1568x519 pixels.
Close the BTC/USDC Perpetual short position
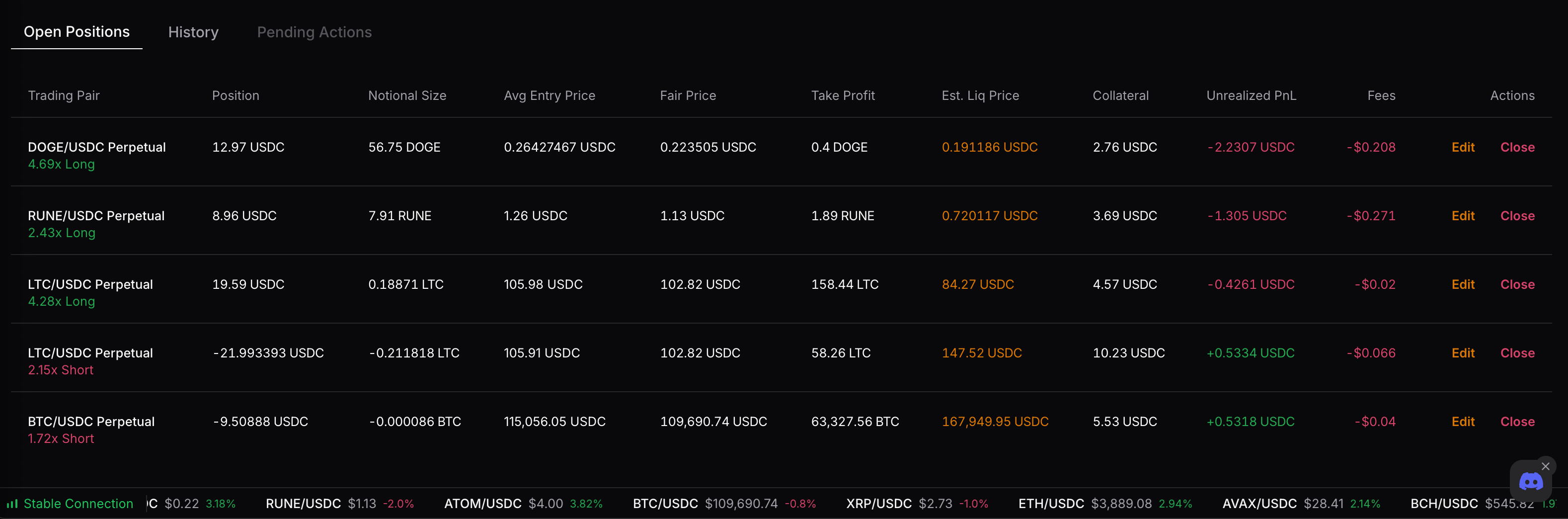pyautogui.click(x=1517, y=422)
